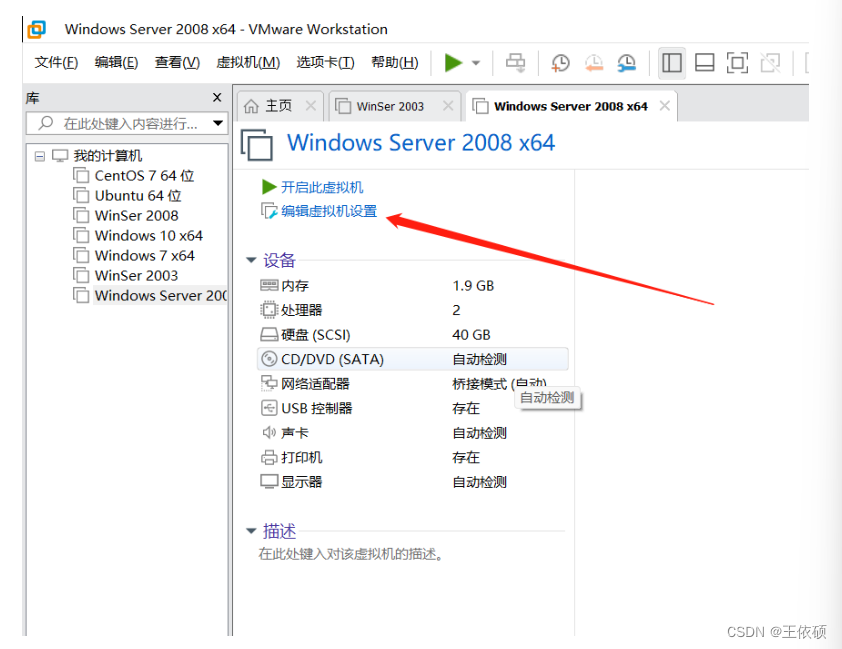Click the 处理器 processor device row

point(412,310)
